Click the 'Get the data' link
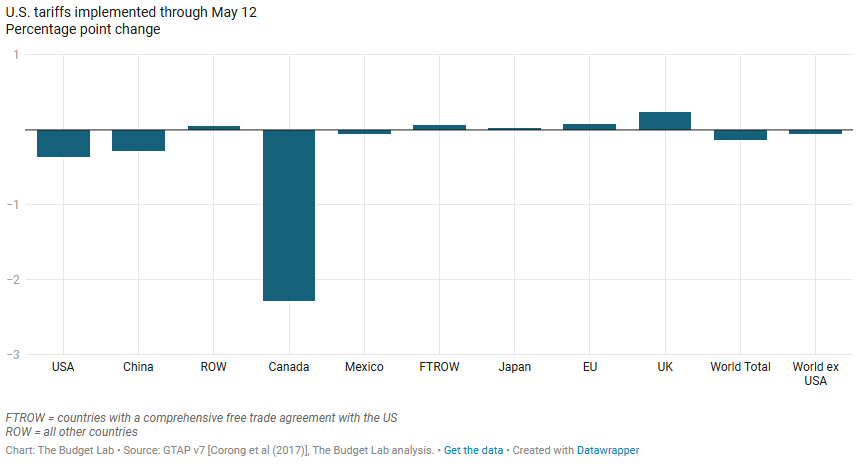863x464 pixels. pos(473,451)
